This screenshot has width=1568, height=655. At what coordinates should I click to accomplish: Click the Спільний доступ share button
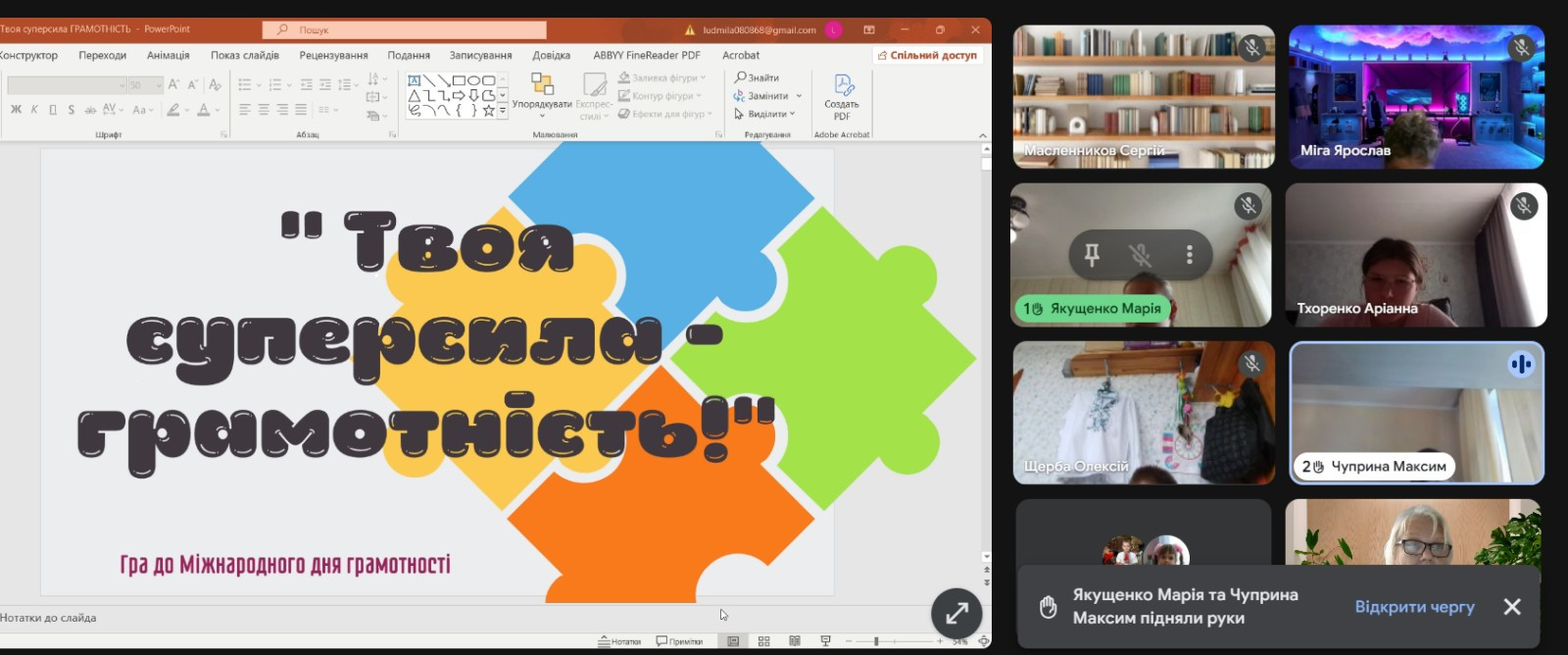pyautogui.click(x=927, y=55)
